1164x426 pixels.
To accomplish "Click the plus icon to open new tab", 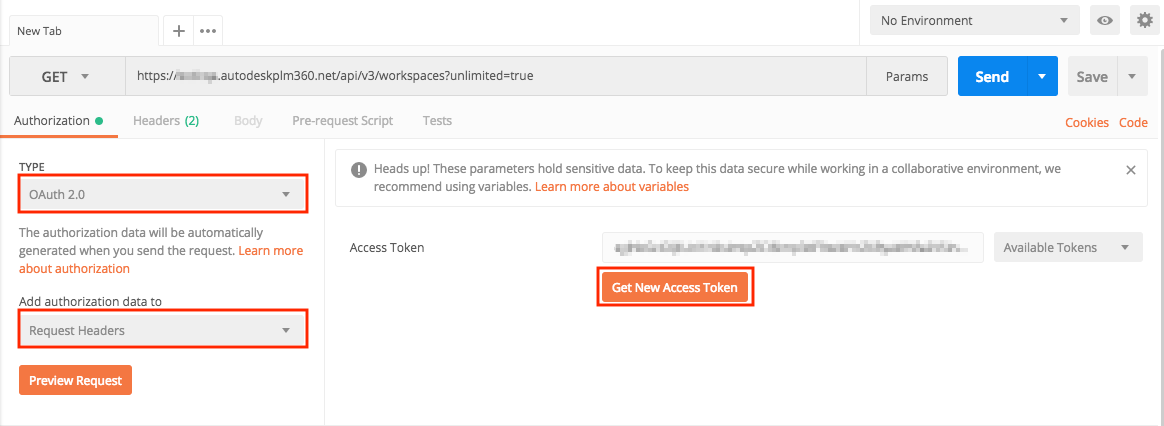I will coord(179,30).
